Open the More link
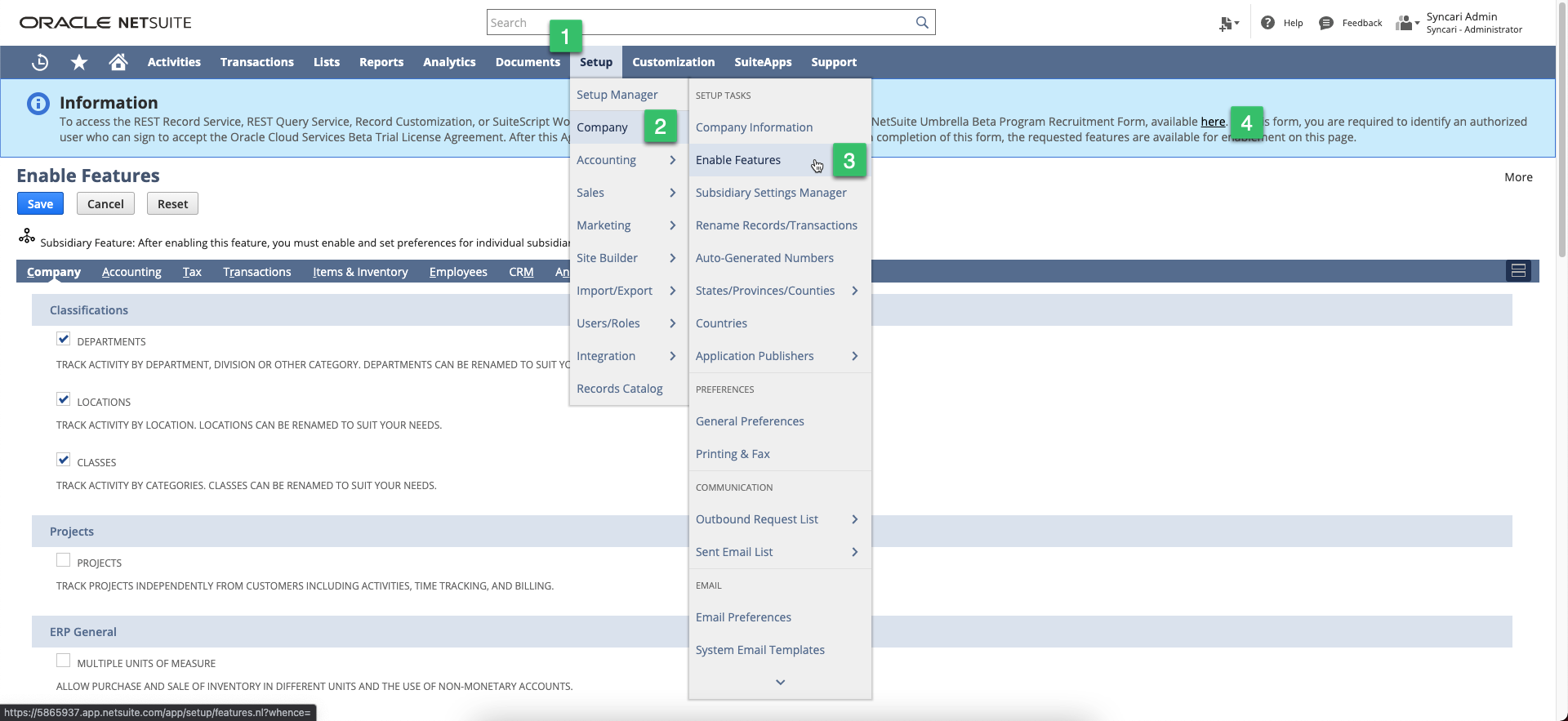1568x721 pixels. [x=1518, y=177]
